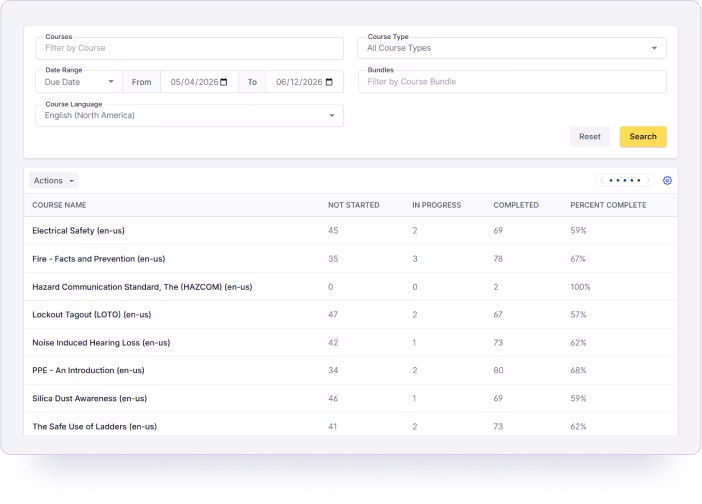Open the Course Language dropdown
Viewport: 702px width, 504px height.
tap(189, 115)
